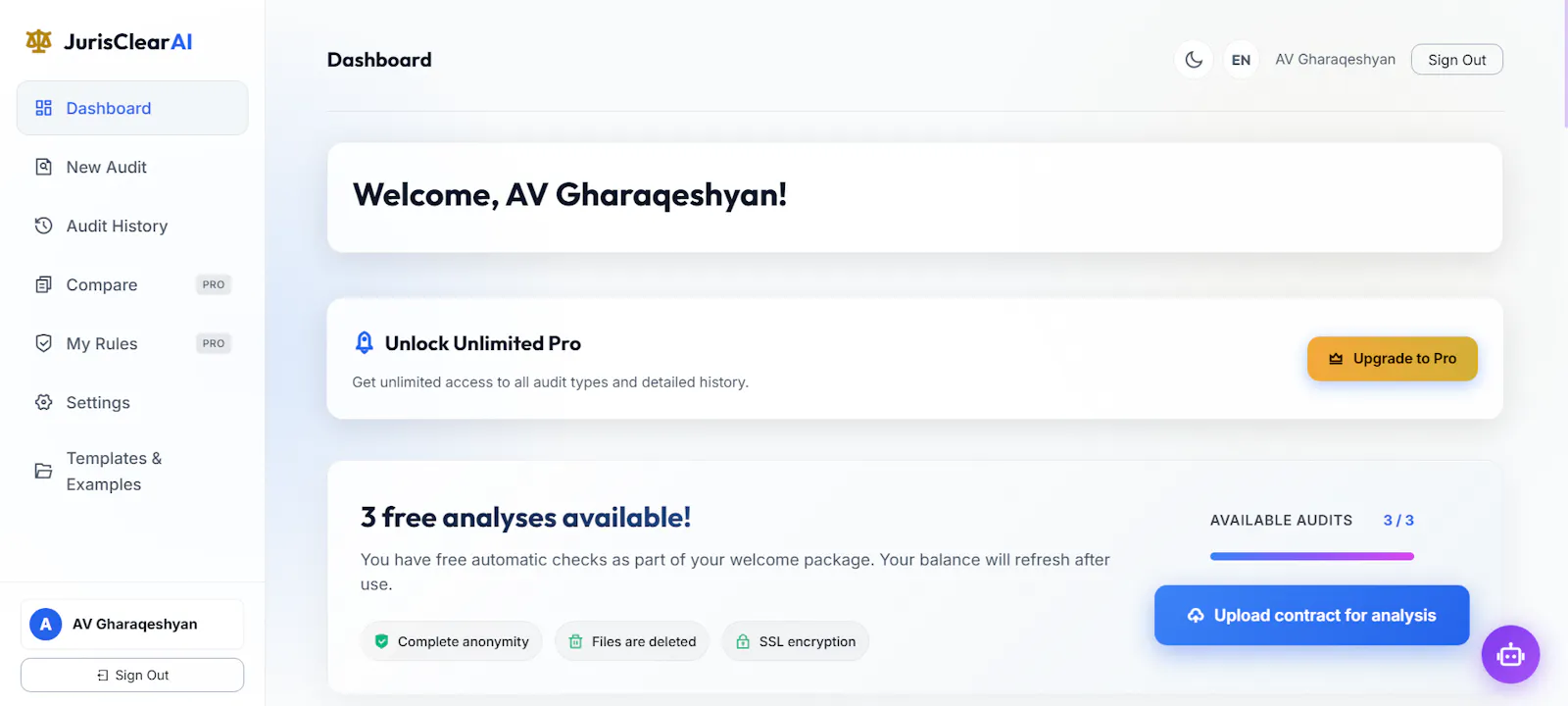Image resolution: width=1568 pixels, height=706 pixels.
Task: Click the Complete anonymity badge
Action: coord(451,641)
